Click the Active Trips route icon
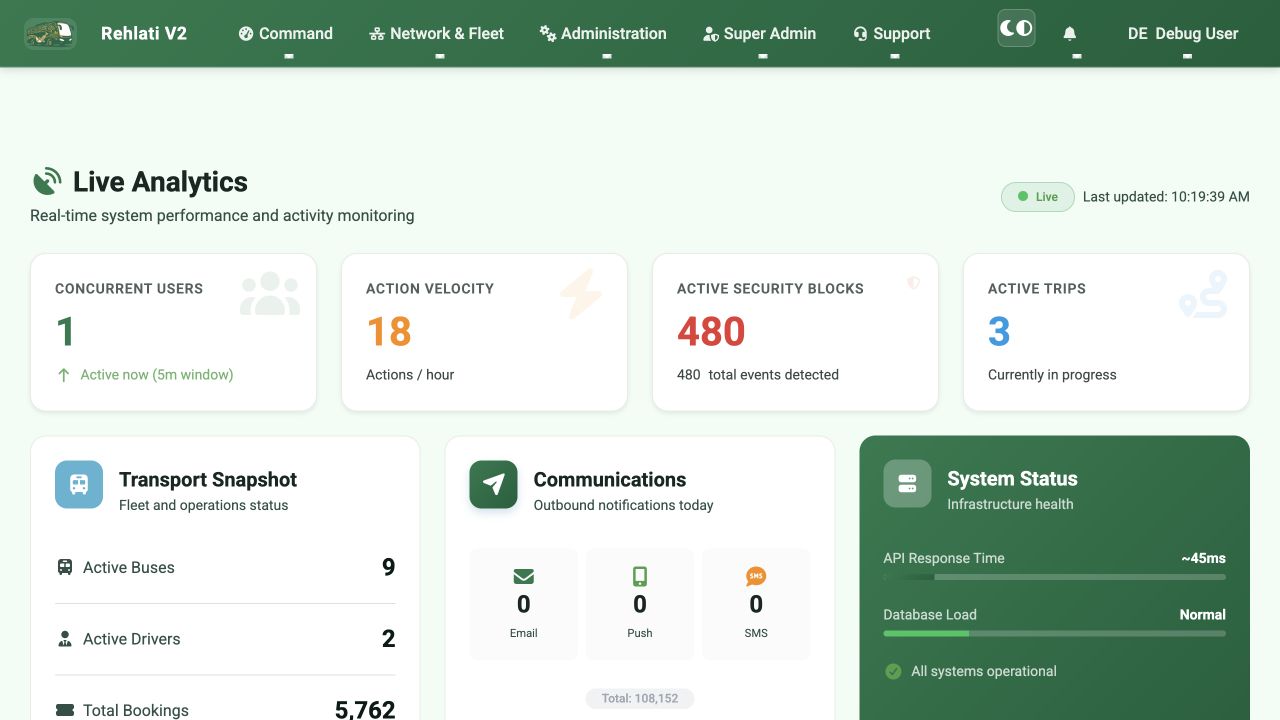 (x=1203, y=294)
